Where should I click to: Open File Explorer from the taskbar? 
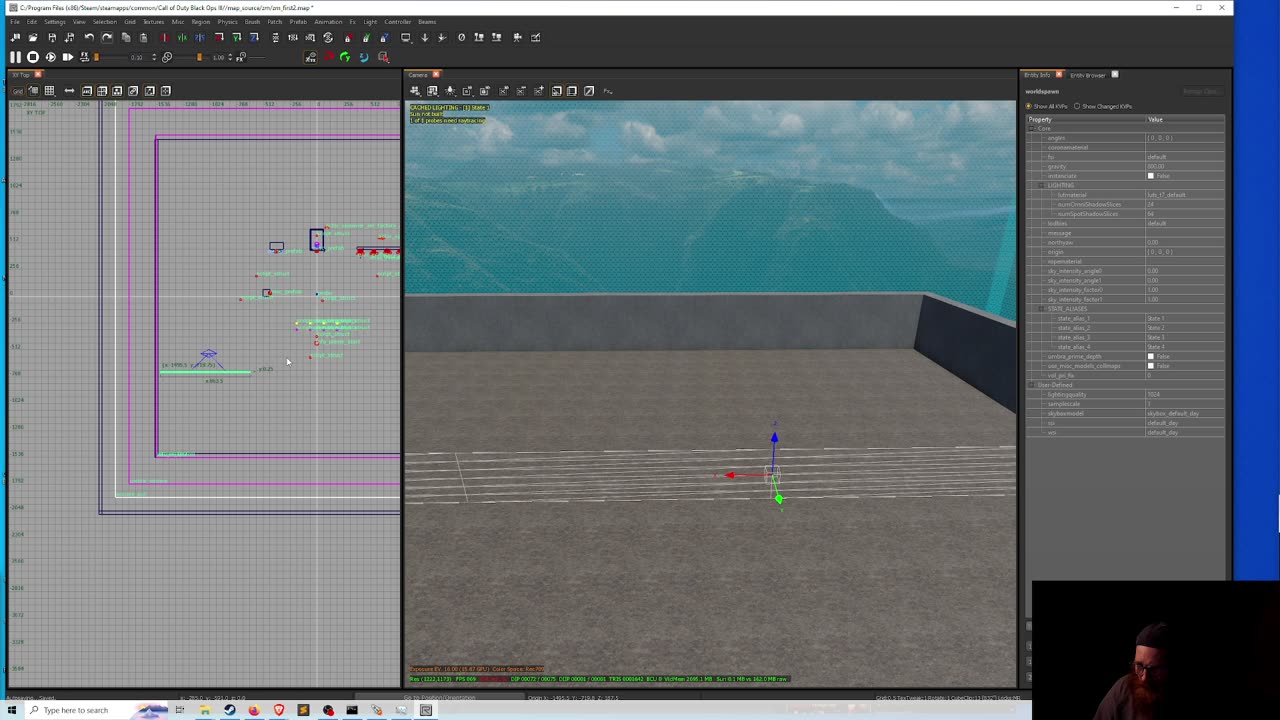tap(205, 710)
